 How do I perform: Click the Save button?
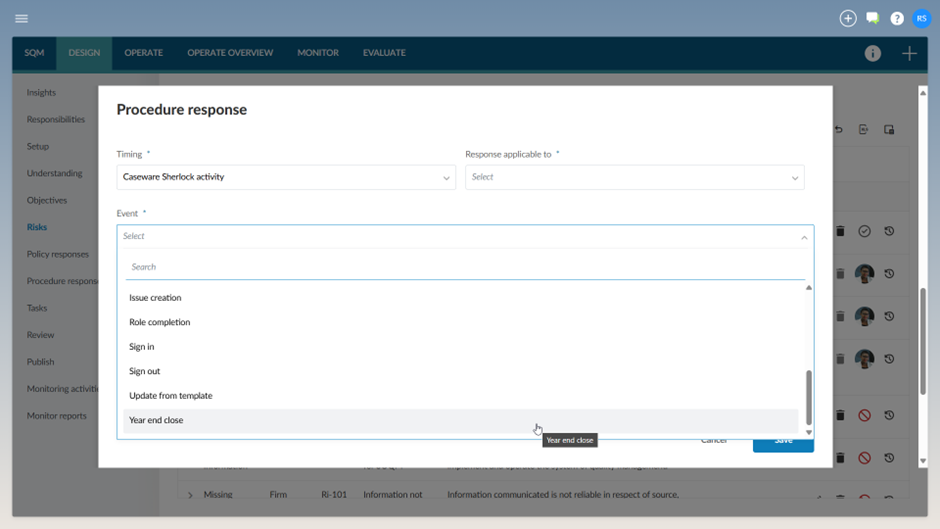click(783, 442)
